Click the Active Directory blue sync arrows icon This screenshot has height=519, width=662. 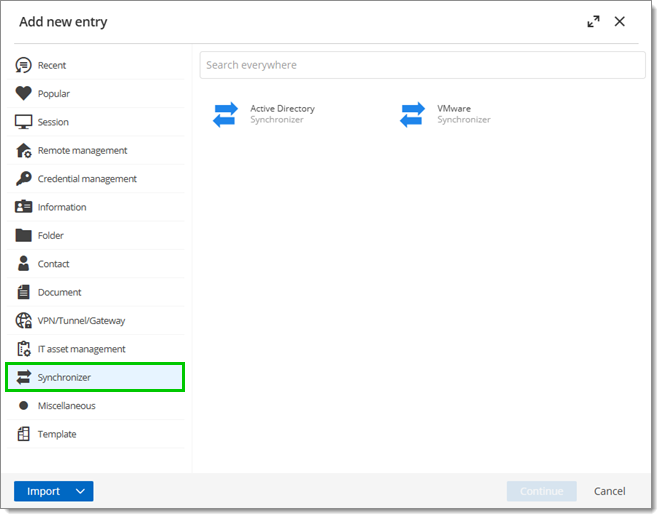point(225,114)
